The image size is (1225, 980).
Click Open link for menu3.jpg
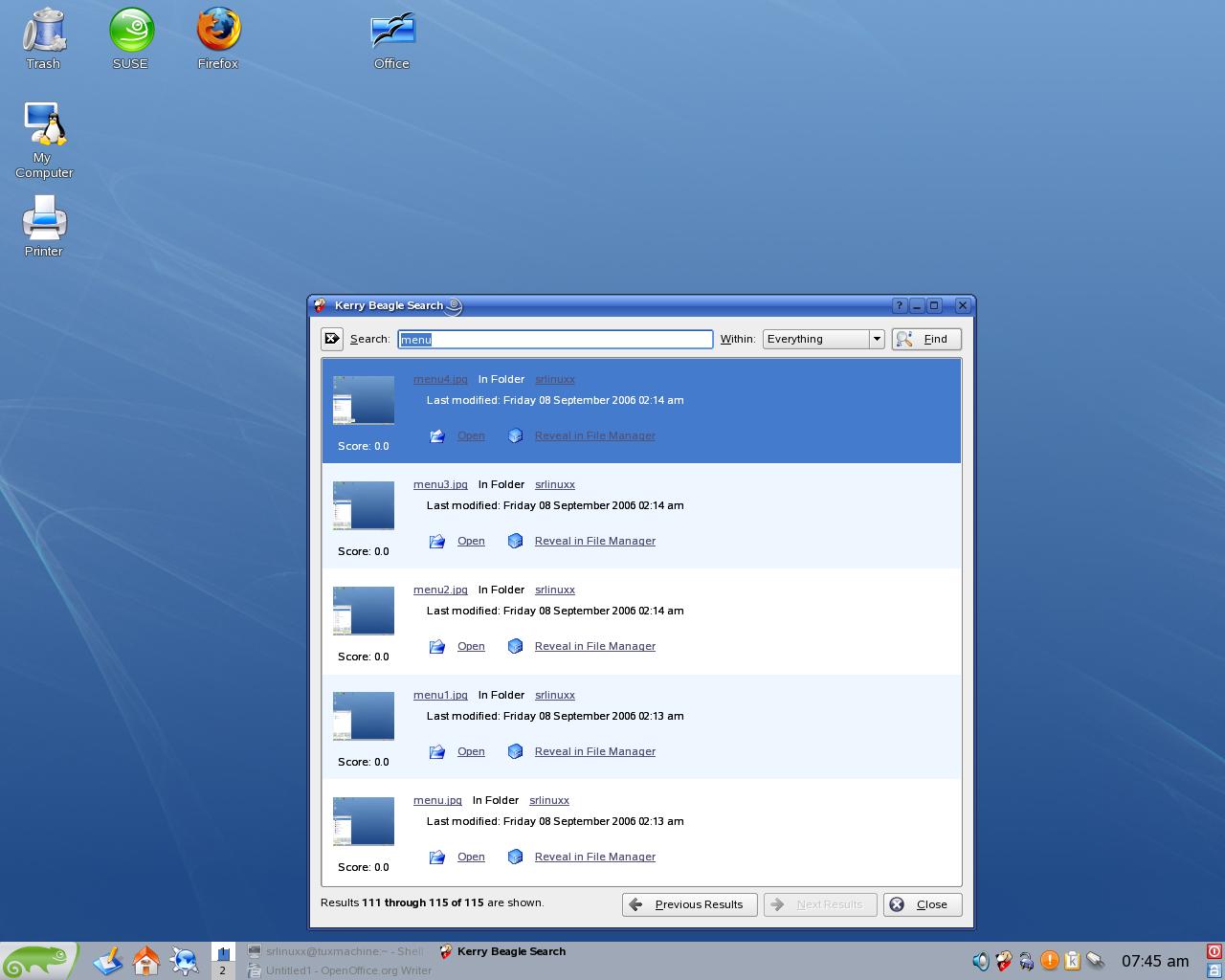[x=471, y=541]
